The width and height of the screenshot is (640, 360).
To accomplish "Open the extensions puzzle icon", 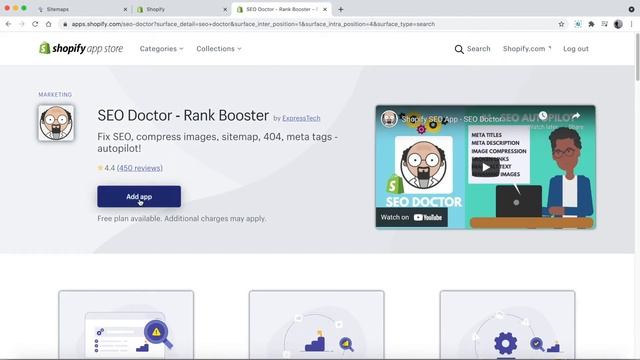I will [591, 24].
